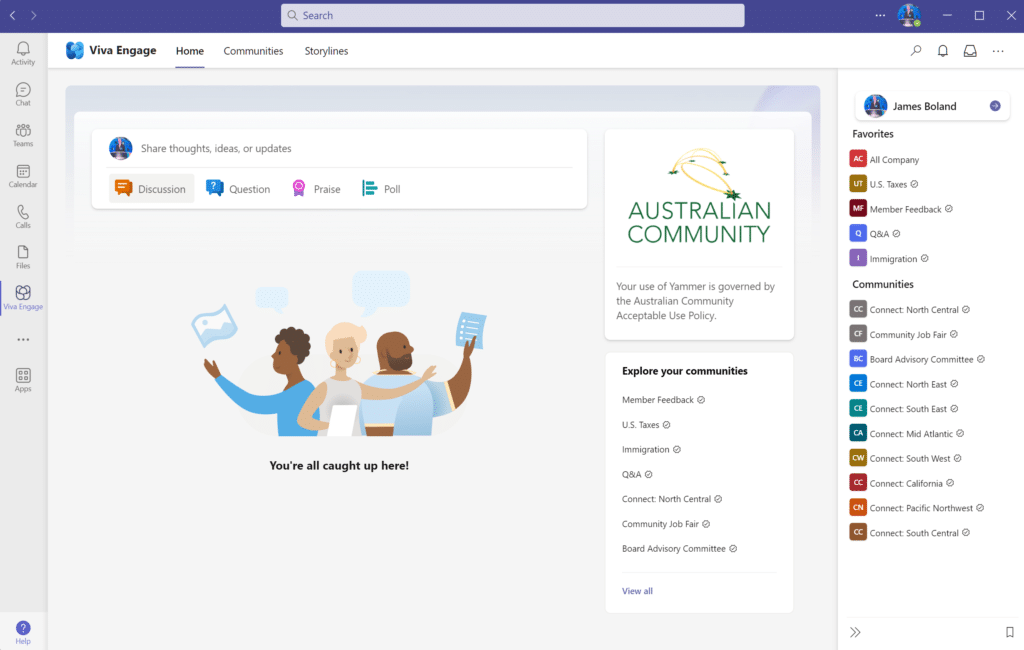Open the profile picture in title bar
This screenshot has height=650, width=1024.
pos(909,15)
